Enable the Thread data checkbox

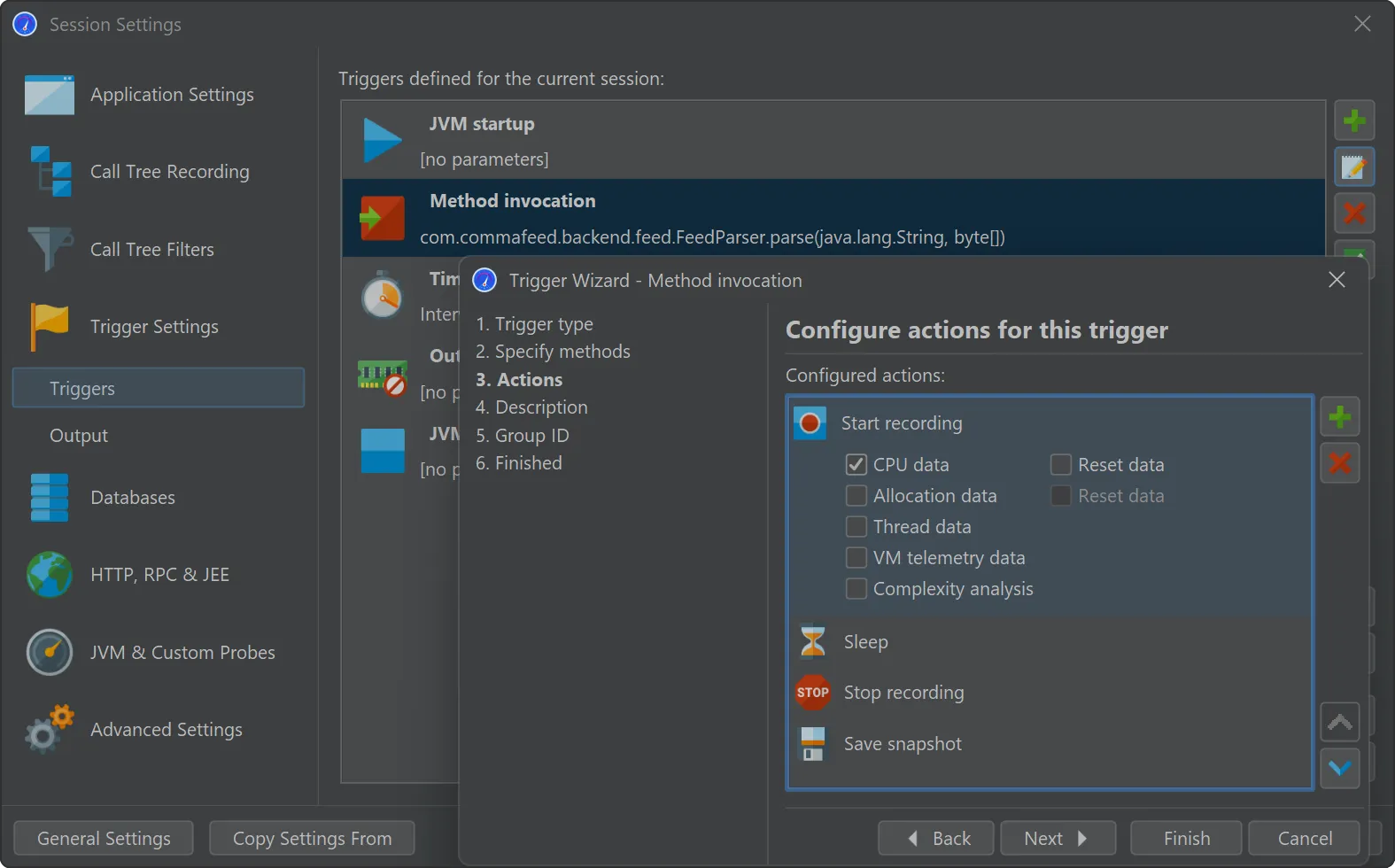pyautogui.click(x=856, y=527)
